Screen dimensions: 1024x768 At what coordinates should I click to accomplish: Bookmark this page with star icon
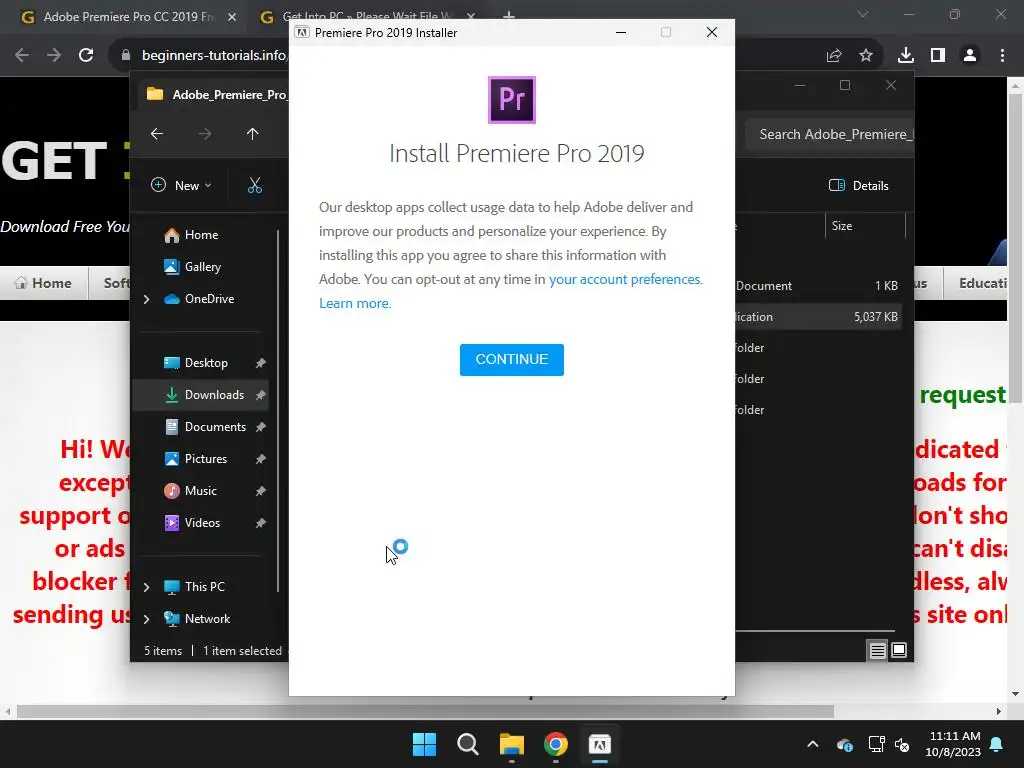866,56
